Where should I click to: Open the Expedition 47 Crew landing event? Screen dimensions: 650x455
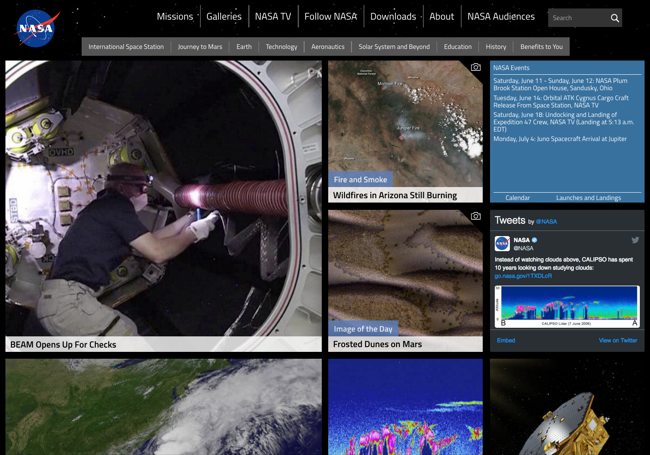point(563,122)
